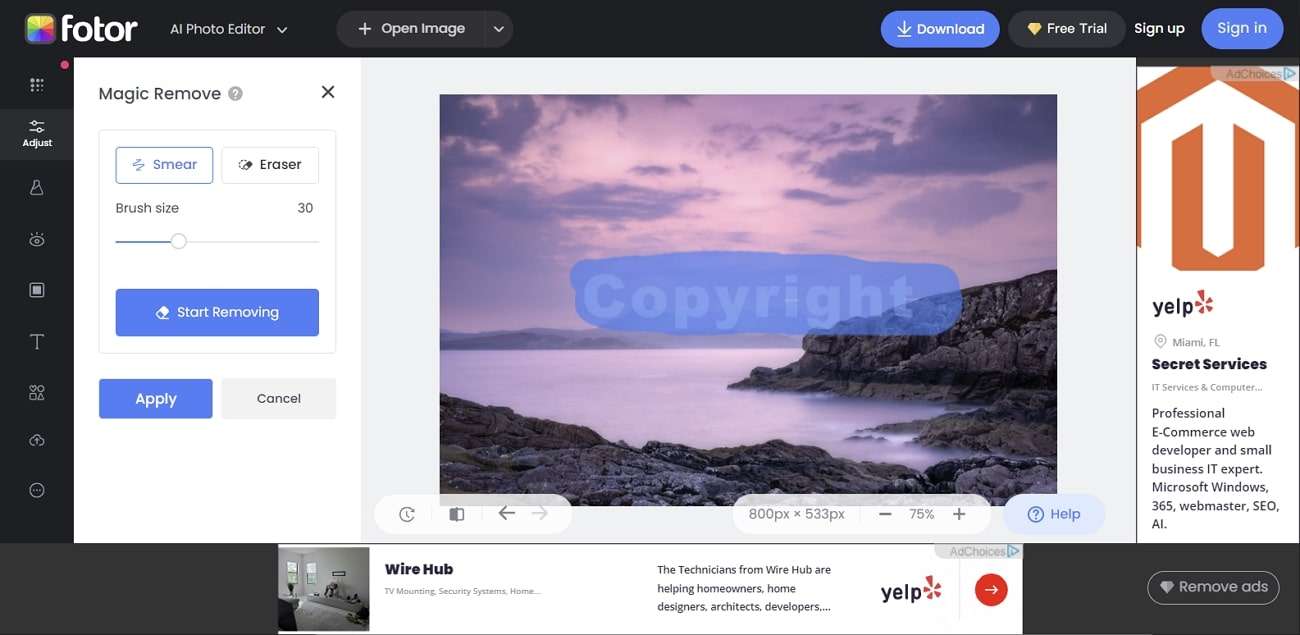Download the edited image
The height and width of the screenshot is (635, 1300).
940,29
